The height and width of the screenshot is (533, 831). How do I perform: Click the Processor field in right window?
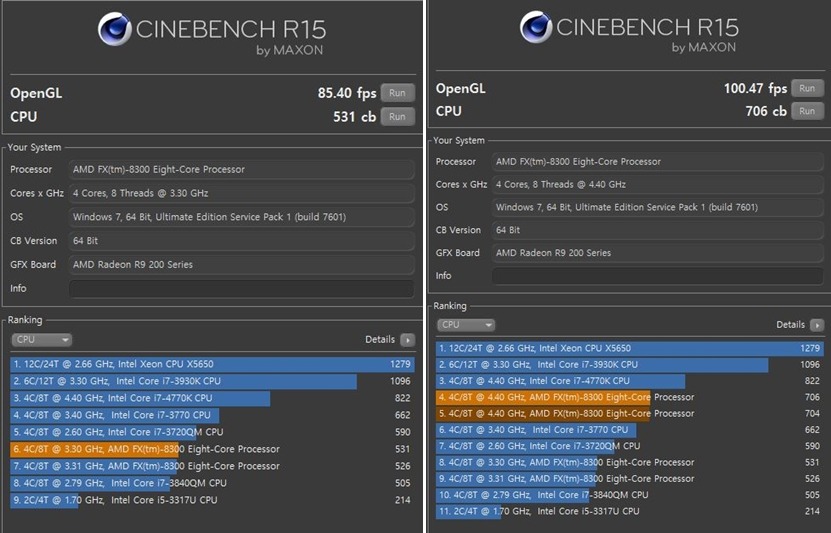click(x=658, y=162)
